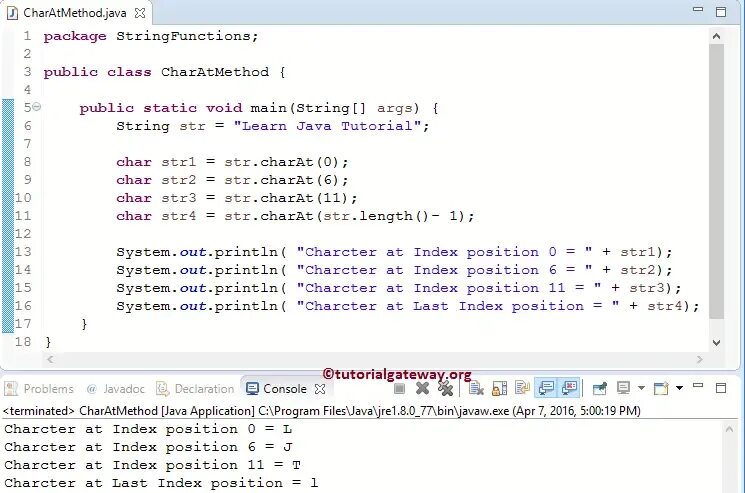Maximize the editor area

tap(721, 12)
